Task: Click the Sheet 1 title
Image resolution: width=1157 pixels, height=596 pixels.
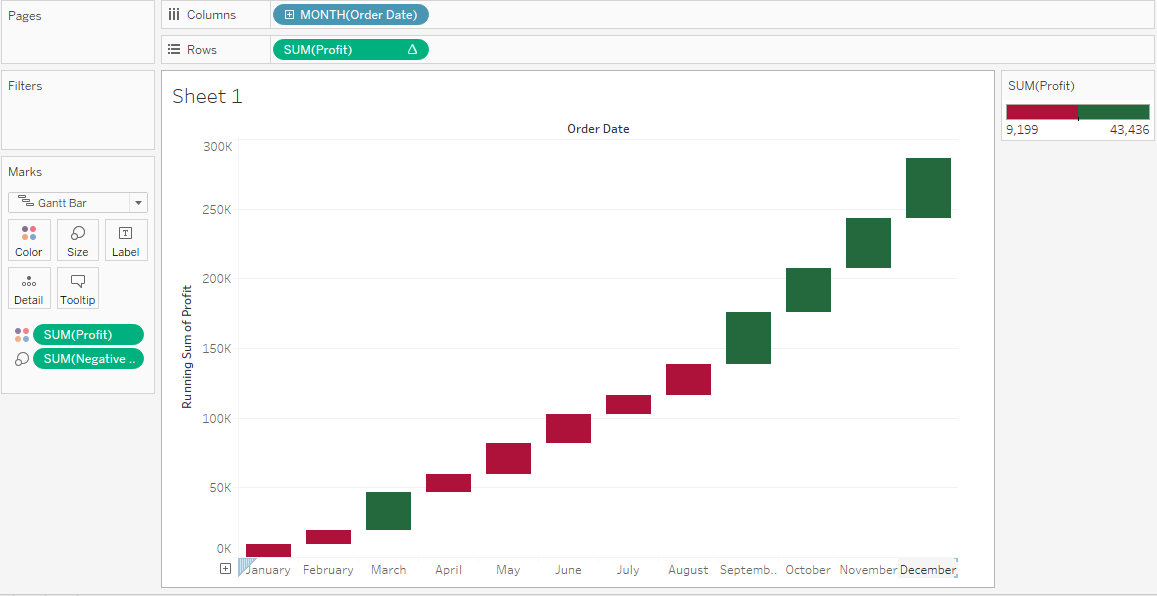Action: click(x=207, y=97)
